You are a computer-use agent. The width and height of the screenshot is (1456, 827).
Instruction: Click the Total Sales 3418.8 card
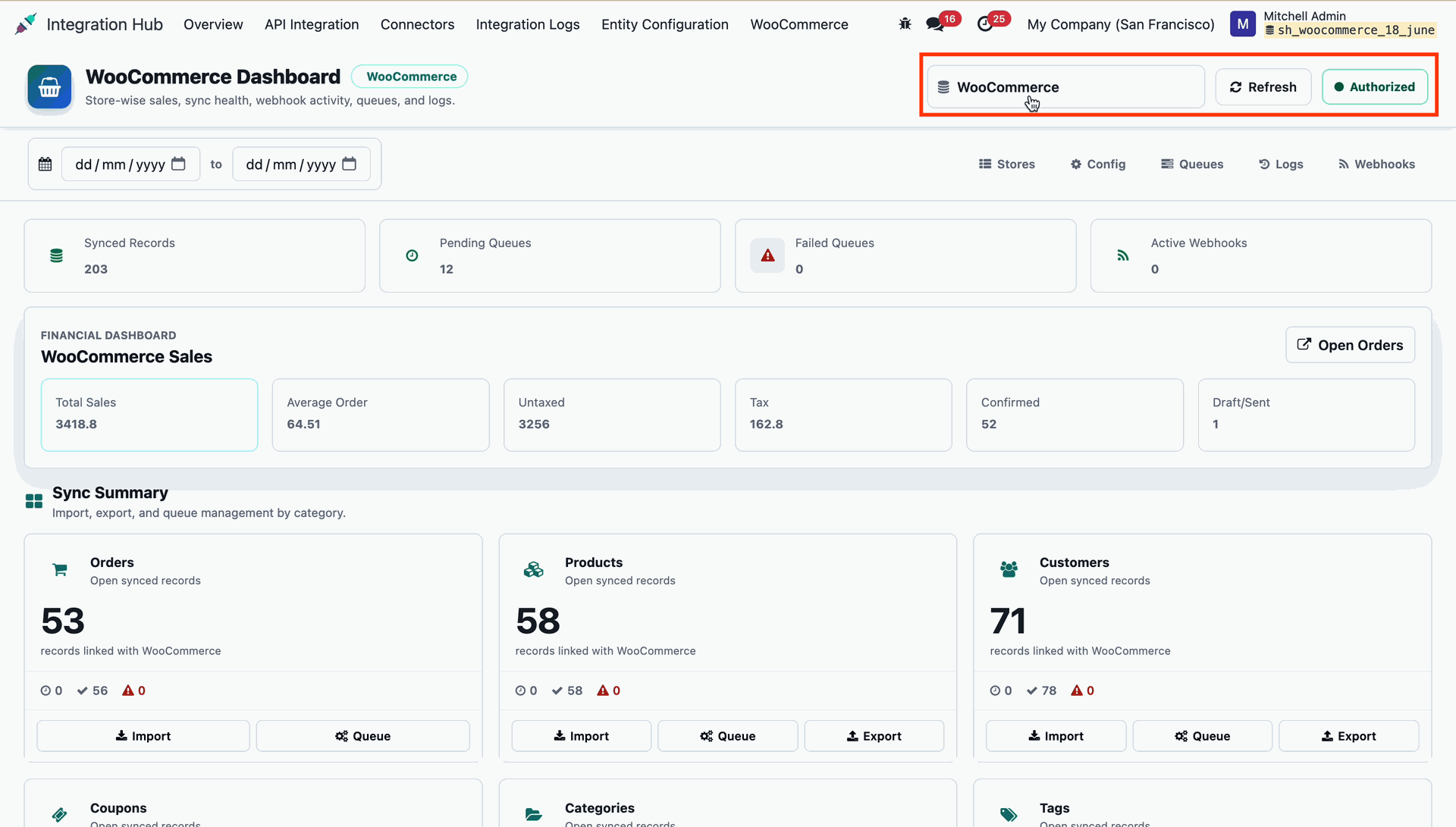[149, 415]
